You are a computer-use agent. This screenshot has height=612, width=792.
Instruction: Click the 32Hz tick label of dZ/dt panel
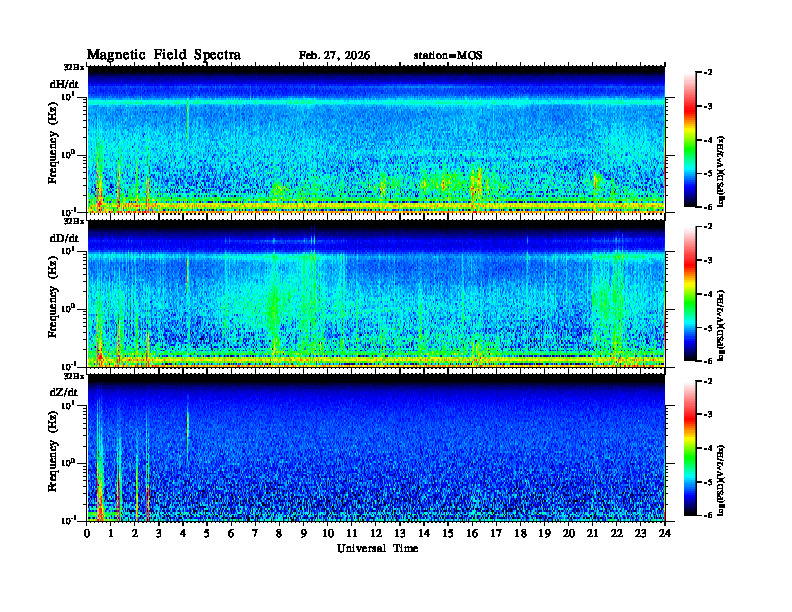(74, 376)
